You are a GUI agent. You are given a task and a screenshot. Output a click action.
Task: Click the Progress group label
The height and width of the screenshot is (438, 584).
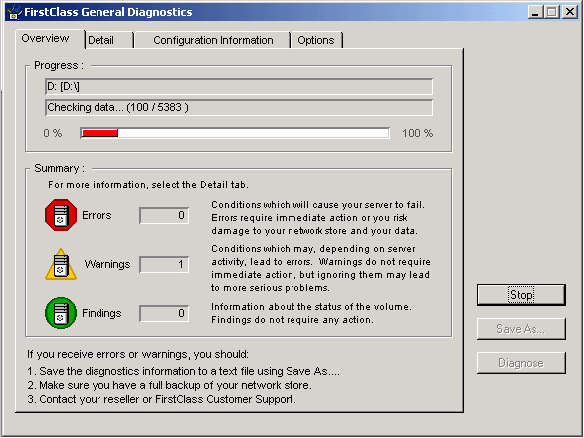coord(59,66)
